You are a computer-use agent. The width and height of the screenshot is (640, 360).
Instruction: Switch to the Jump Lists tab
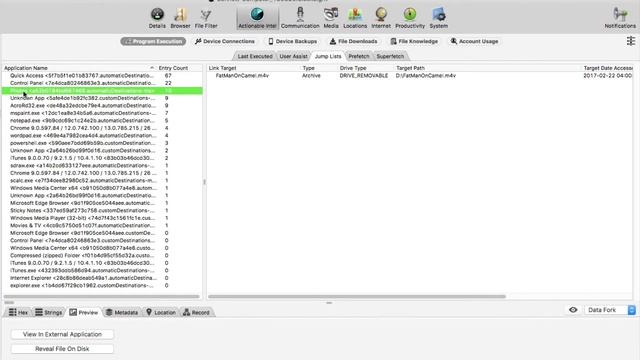click(x=328, y=56)
